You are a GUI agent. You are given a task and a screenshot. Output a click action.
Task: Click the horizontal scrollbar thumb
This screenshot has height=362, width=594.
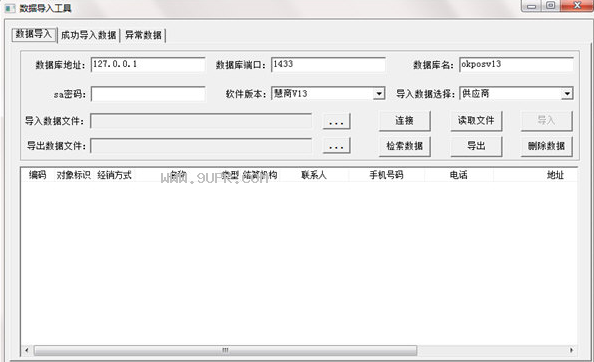pos(225,350)
